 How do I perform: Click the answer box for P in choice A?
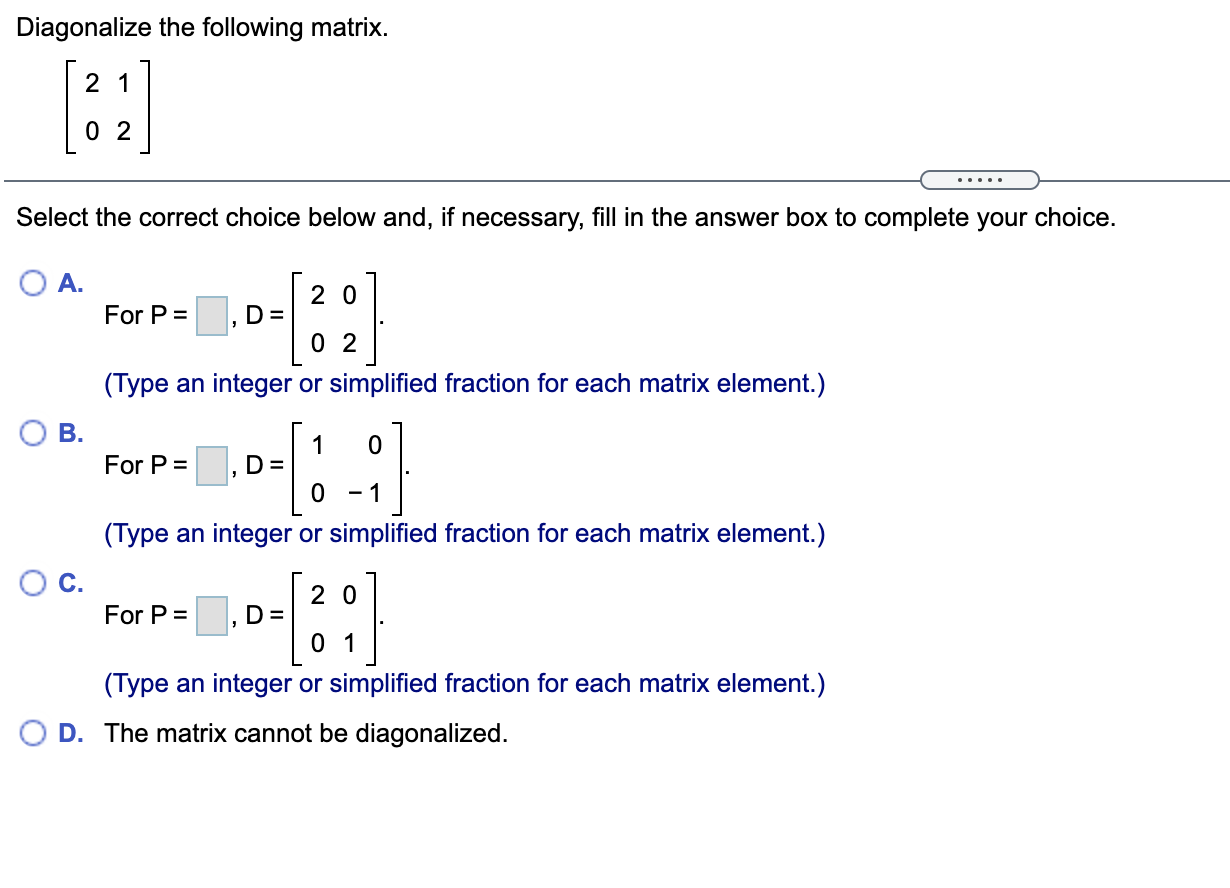click(210, 317)
